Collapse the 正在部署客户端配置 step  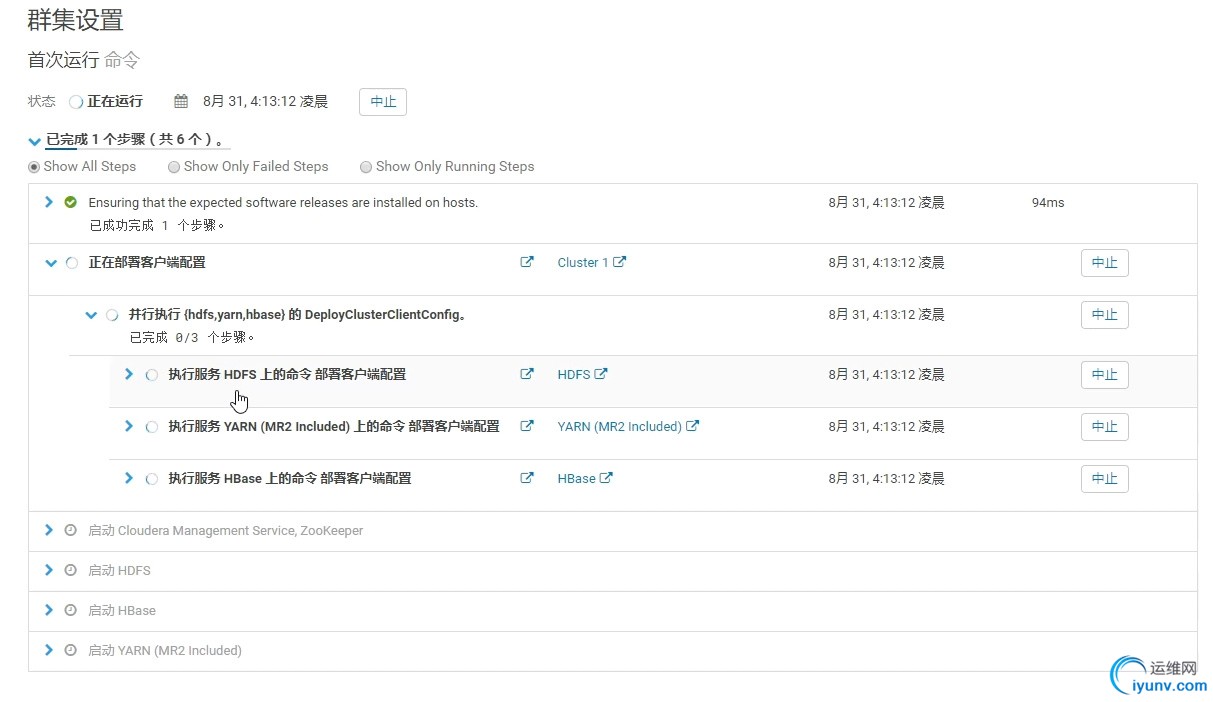[x=51, y=263]
